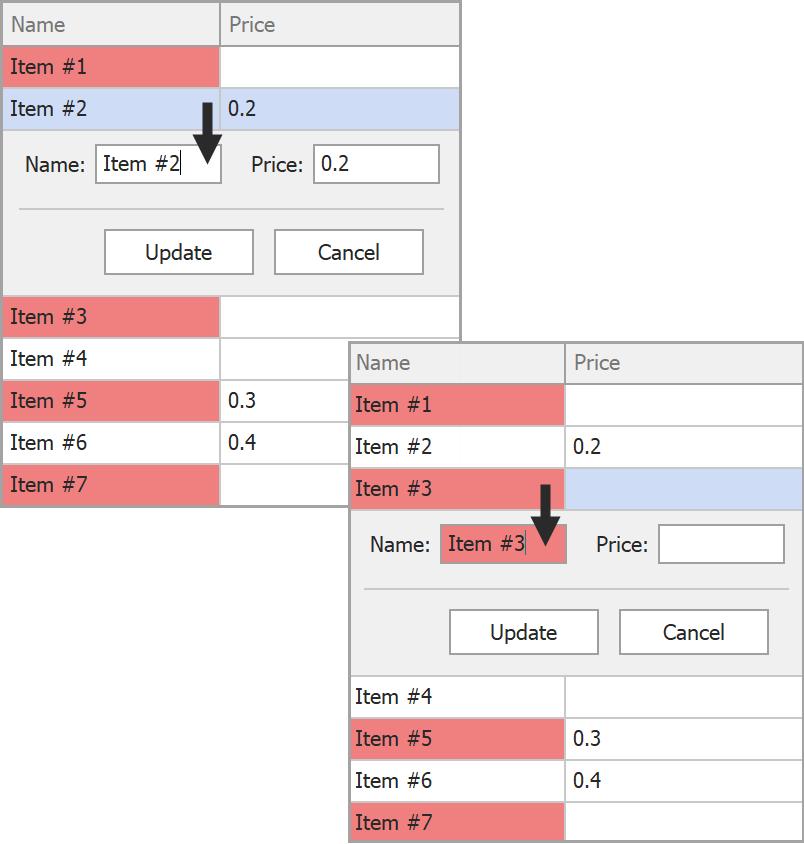The height and width of the screenshot is (844, 804).
Task: Click the row showing Item #5 price 0.3
Action: pyautogui.click(x=110, y=400)
